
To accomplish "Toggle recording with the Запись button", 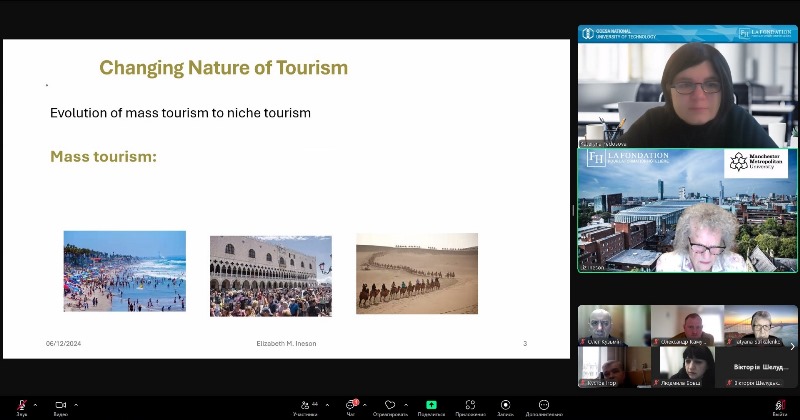I will tap(505, 405).
